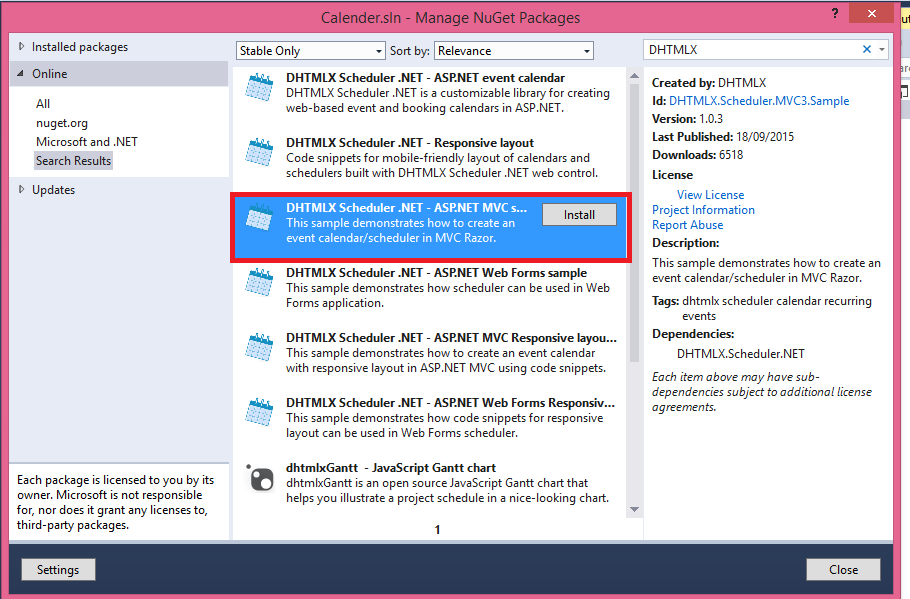Viewport: 910px width, 599px height.
Task: Click the package list scrollbar thumb
Action: click(x=634, y=222)
